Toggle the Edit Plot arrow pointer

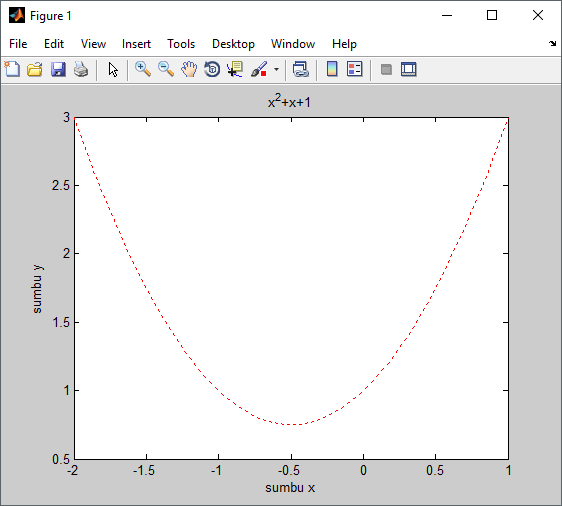point(113,69)
